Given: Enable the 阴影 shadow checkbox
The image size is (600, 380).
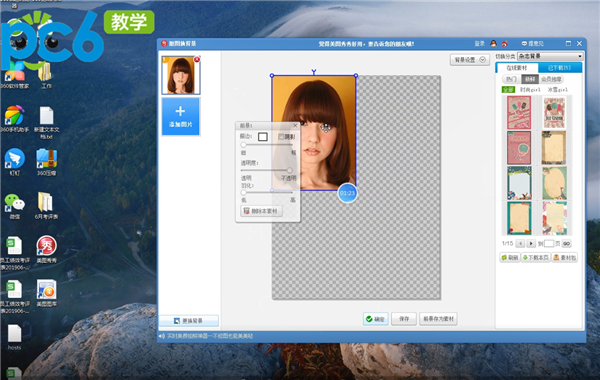Looking at the screenshot, I should [x=281, y=137].
